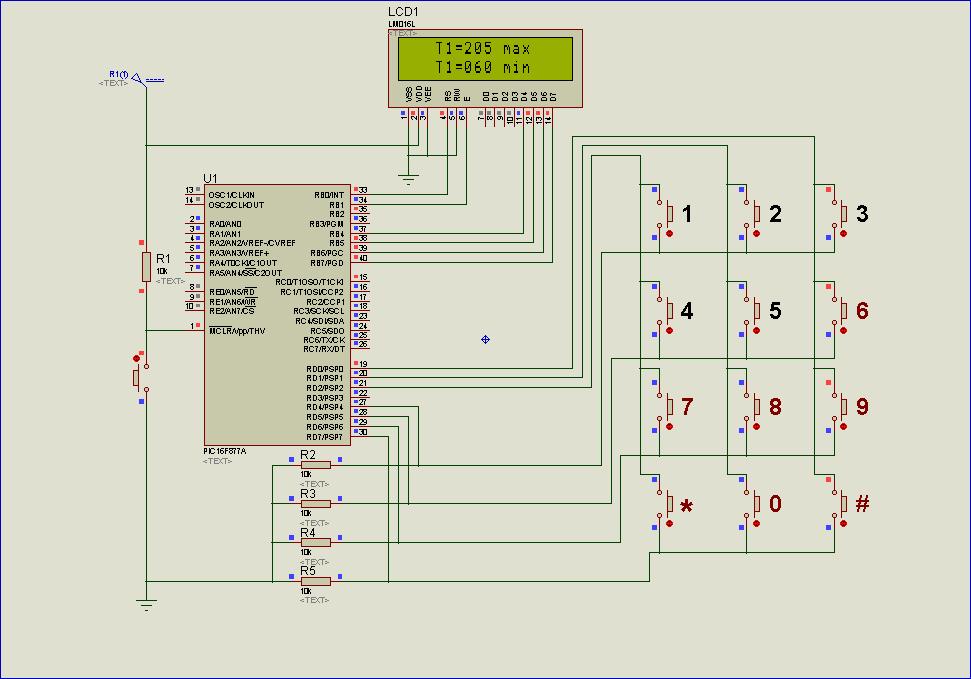Toggle red latch dot of key 5
971x679 pixels.
[756, 330]
